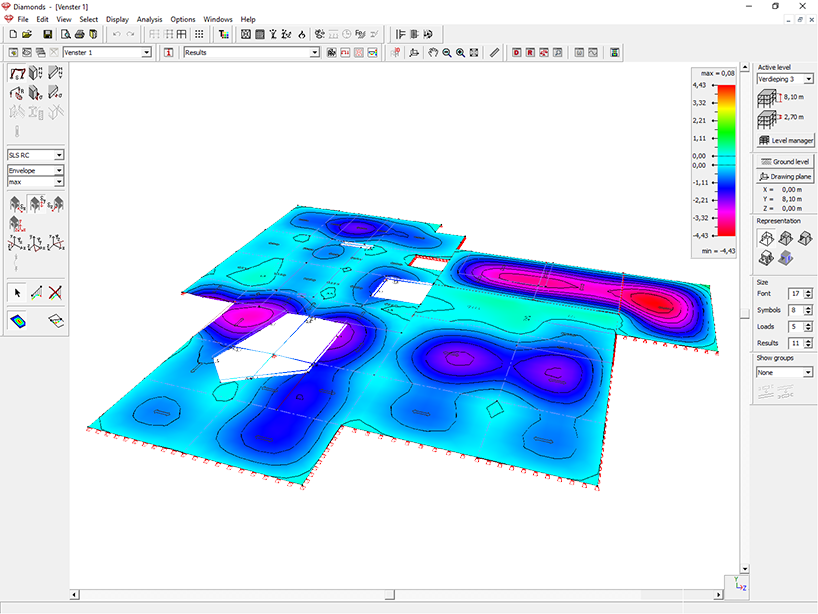Toggle the colored contour plot display
This screenshot has height=614, width=818.
click(x=18, y=320)
